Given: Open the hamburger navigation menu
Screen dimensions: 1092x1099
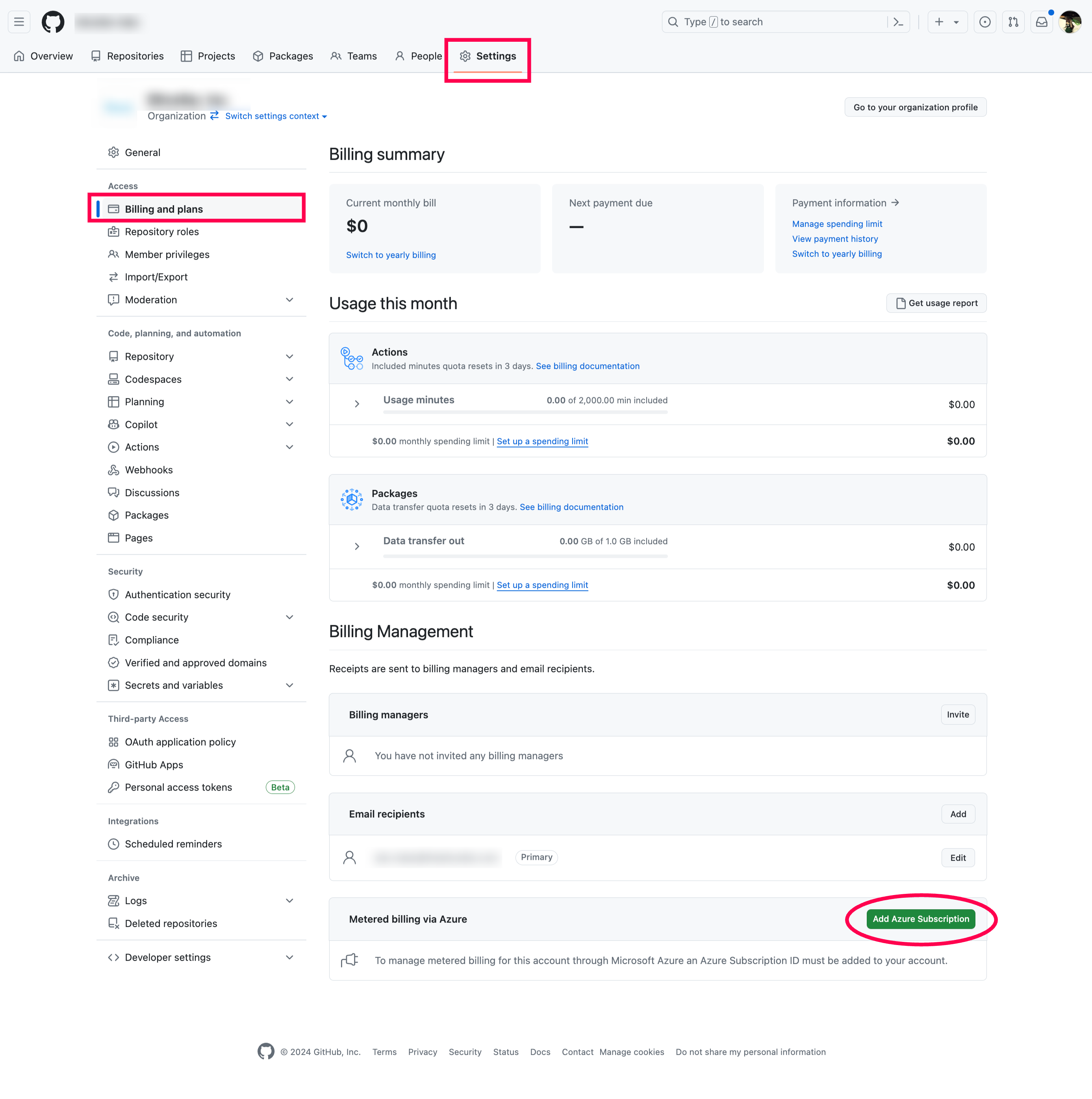Looking at the screenshot, I should pyautogui.click(x=19, y=22).
